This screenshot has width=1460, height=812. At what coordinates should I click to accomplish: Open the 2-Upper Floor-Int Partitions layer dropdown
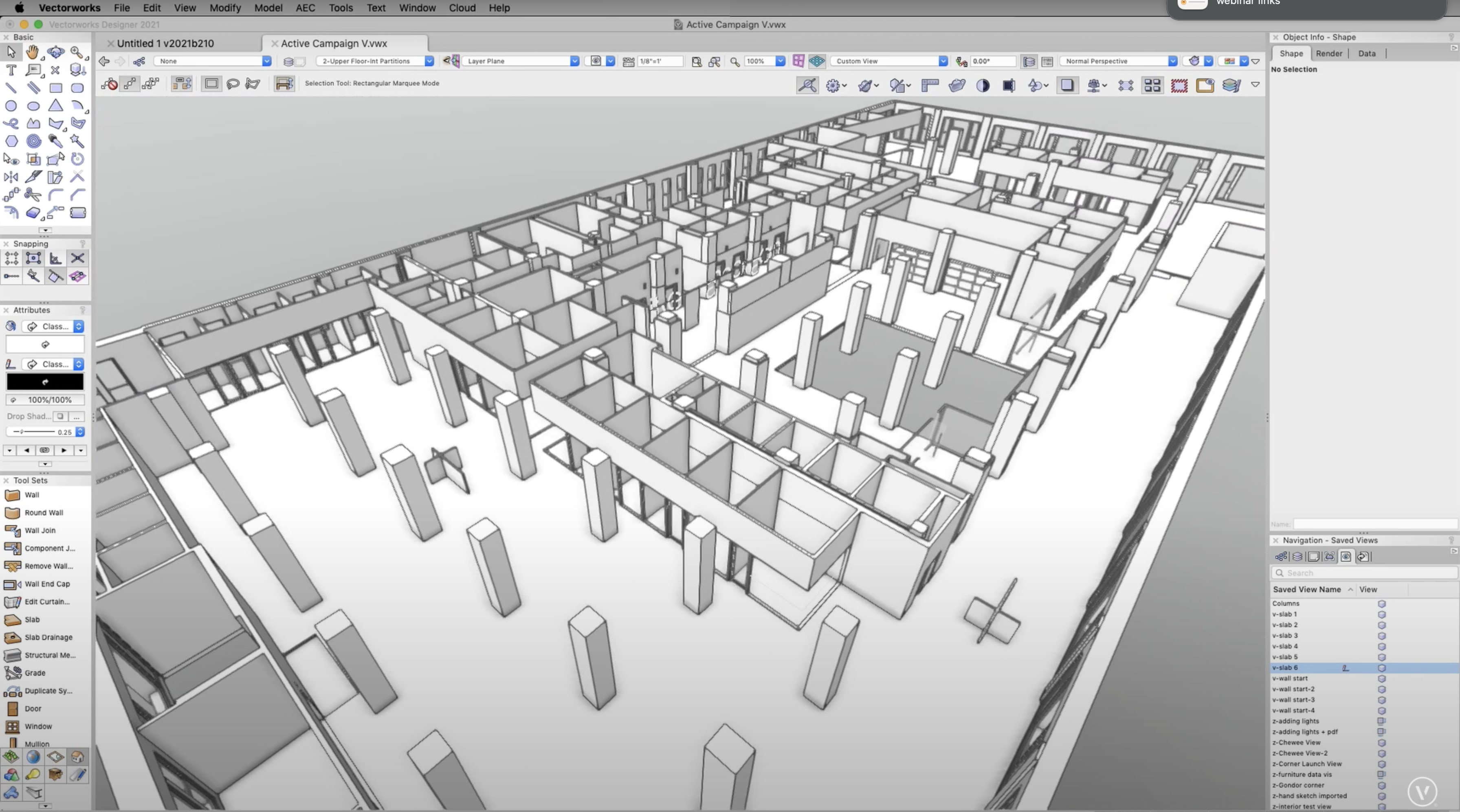[x=375, y=61]
